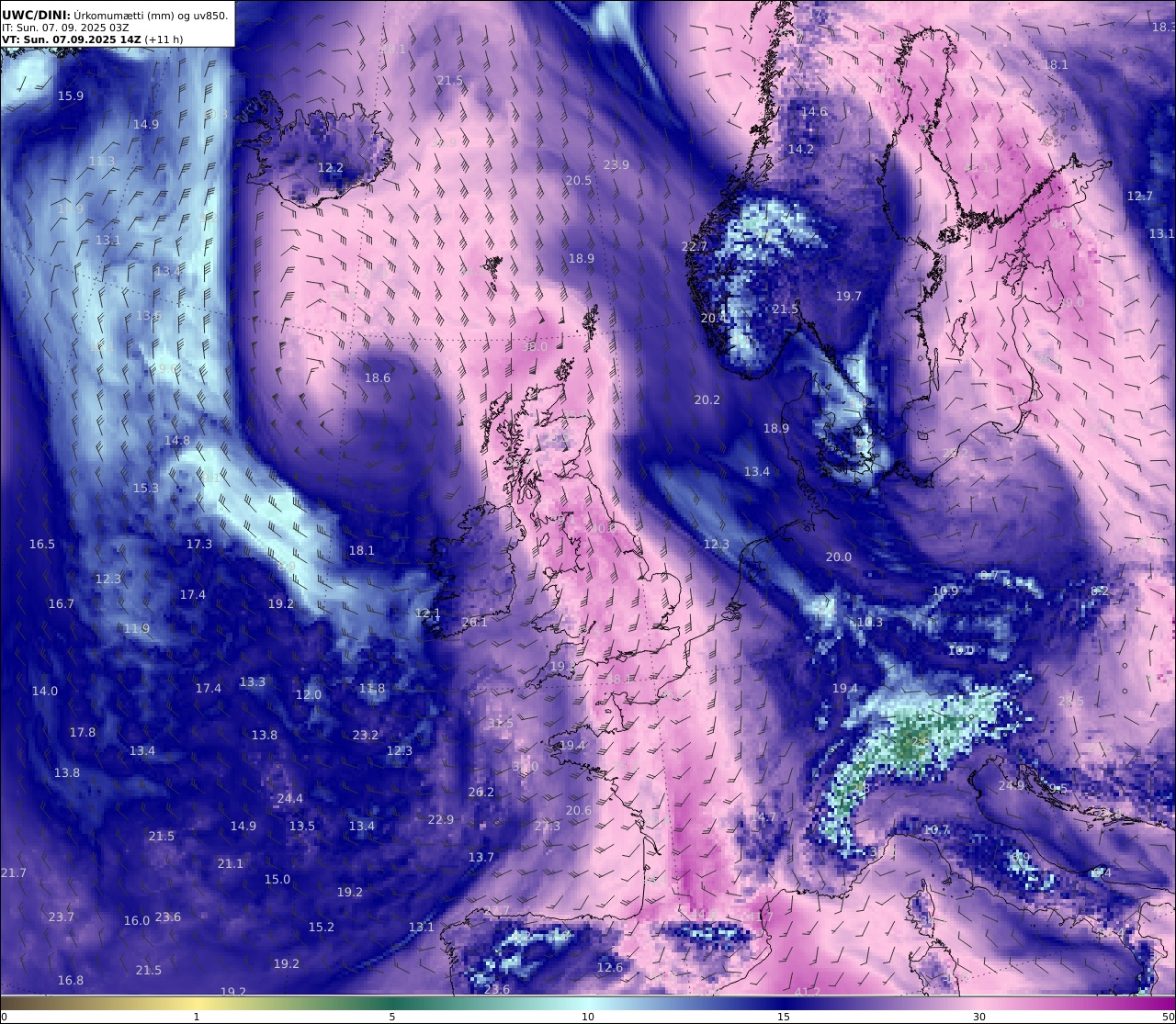
Task: Click the 16.7 value label
Action: coord(62,603)
